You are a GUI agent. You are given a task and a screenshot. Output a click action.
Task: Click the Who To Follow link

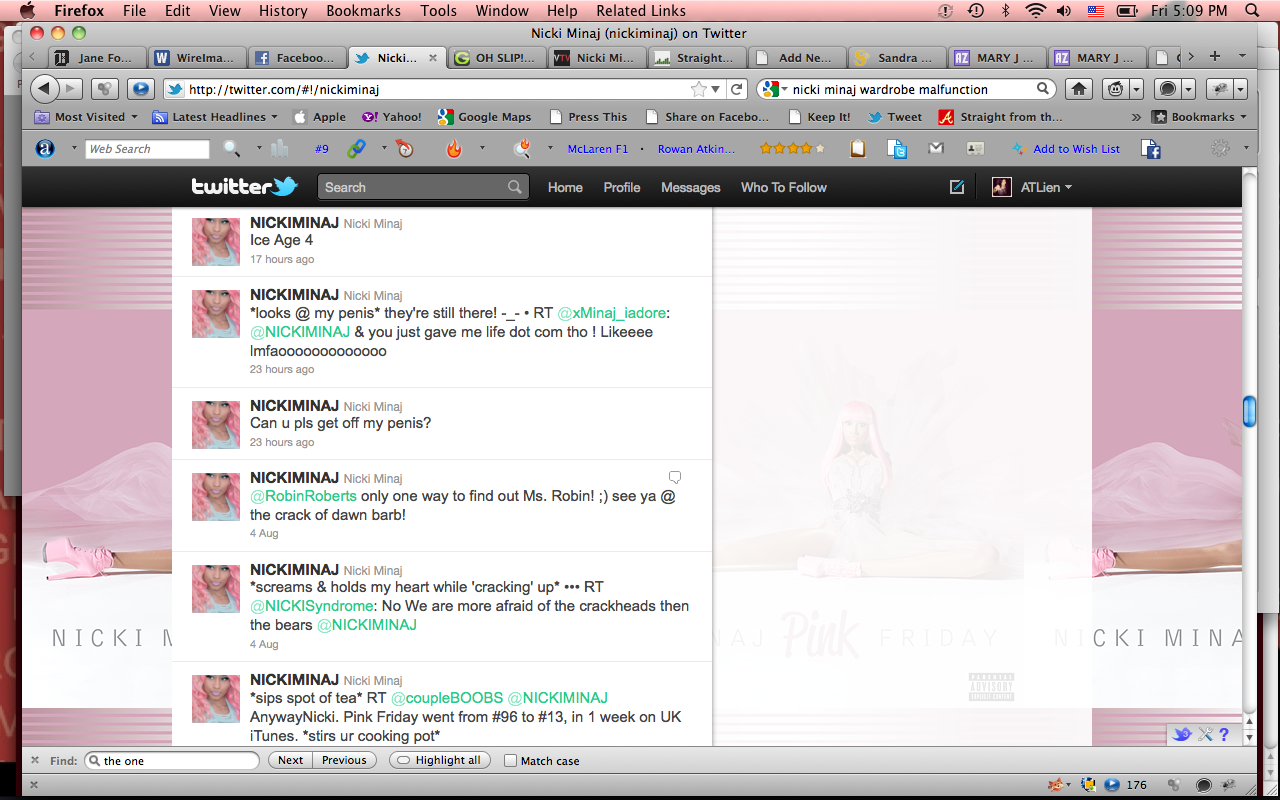[783, 187]
